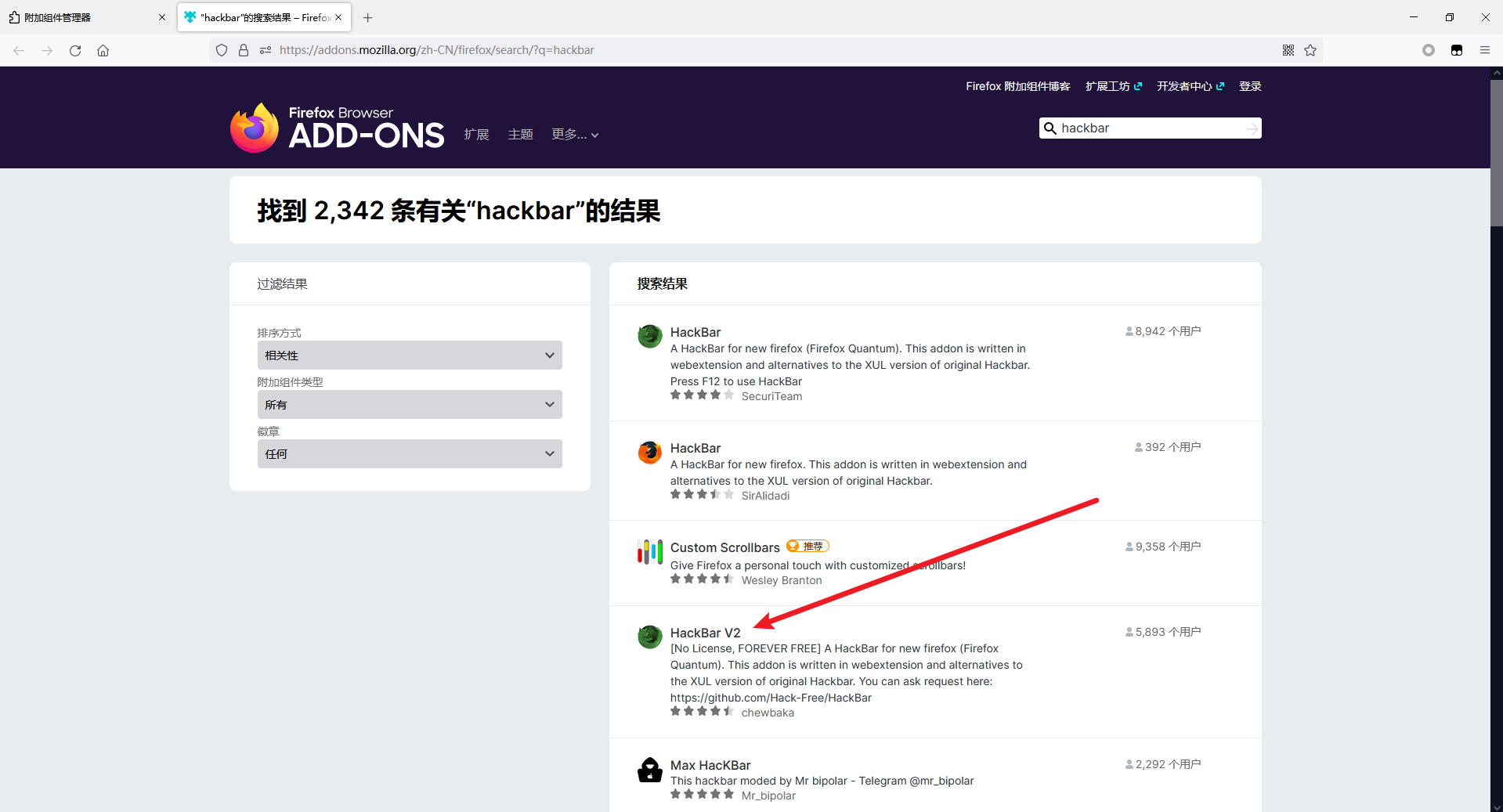This screenshot has height=812, width=1503.
Task: Click the search magnifier icon
Action: [x=1050, y=128]
